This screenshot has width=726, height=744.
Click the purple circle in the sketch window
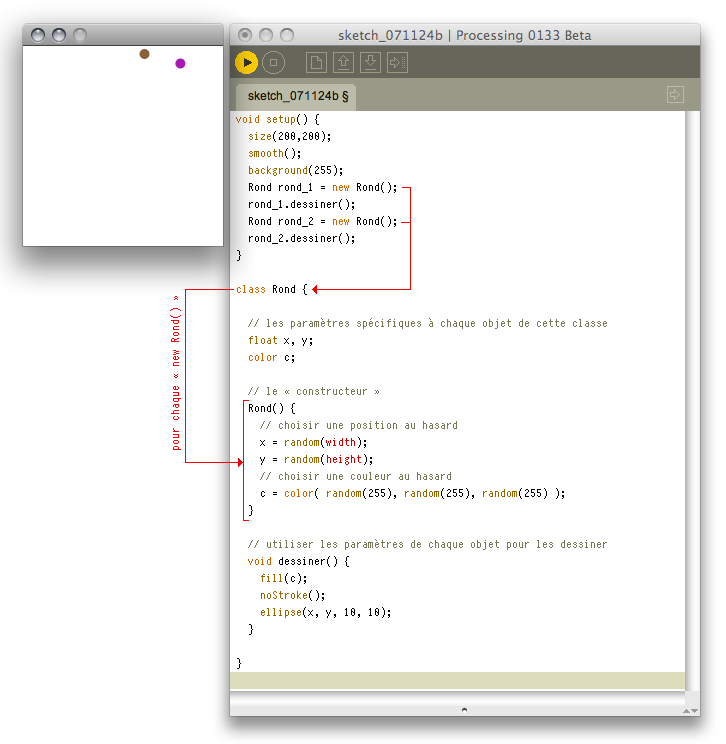point(180,63)
